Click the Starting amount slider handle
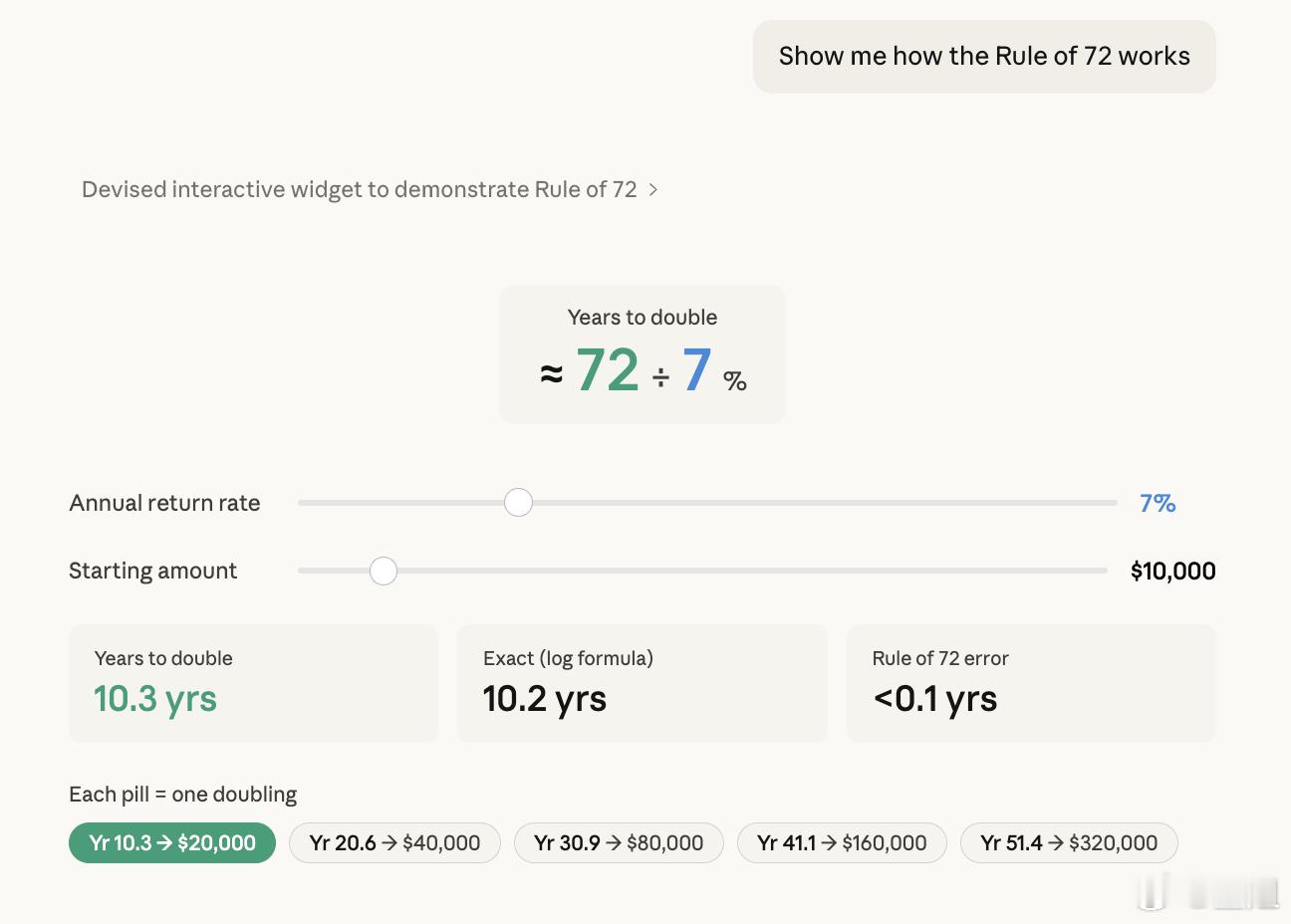Screen dimensions: 1291x924 384,571
